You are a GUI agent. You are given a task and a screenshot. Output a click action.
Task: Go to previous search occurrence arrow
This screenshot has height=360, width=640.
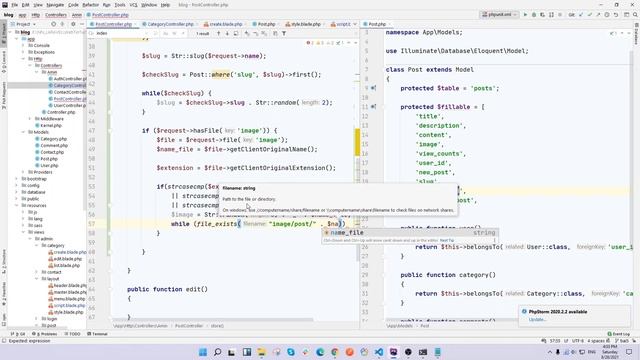[x=218, y=33]
